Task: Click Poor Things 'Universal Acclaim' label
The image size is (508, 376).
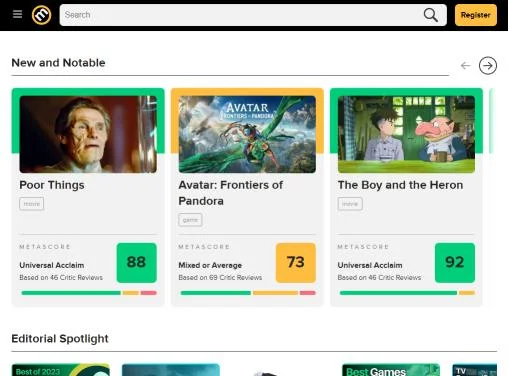Action: pyautogui.click(x=52, y=265)
